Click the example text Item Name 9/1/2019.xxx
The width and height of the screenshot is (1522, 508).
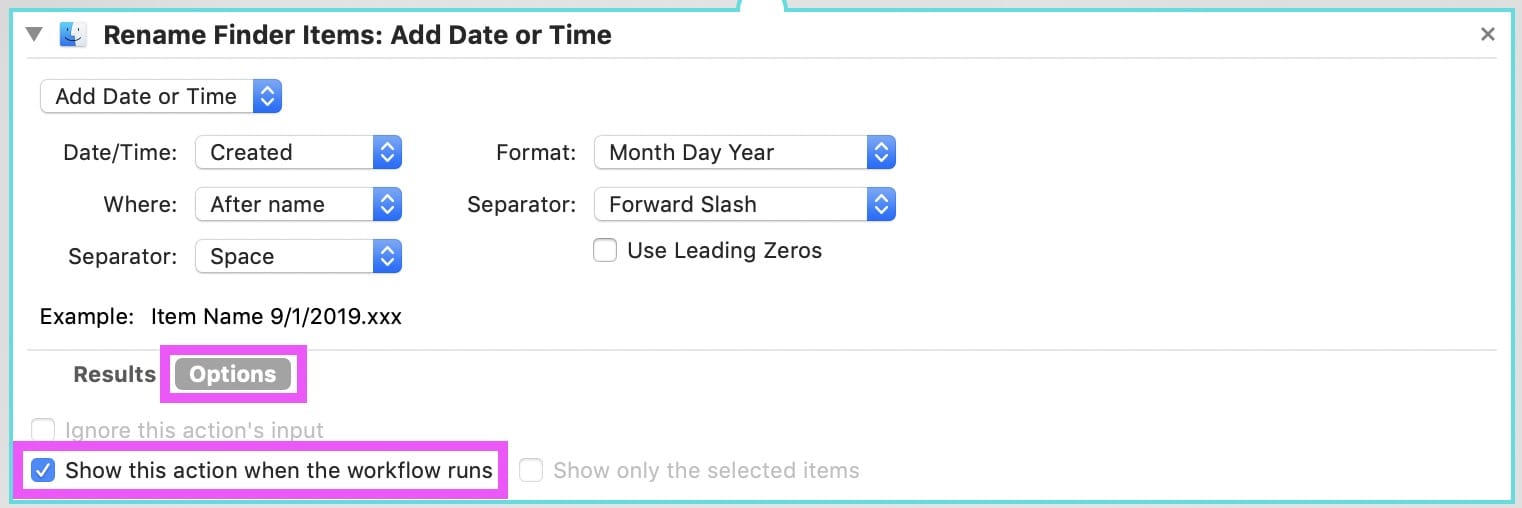pyautogui.click(x=276, y=318)
